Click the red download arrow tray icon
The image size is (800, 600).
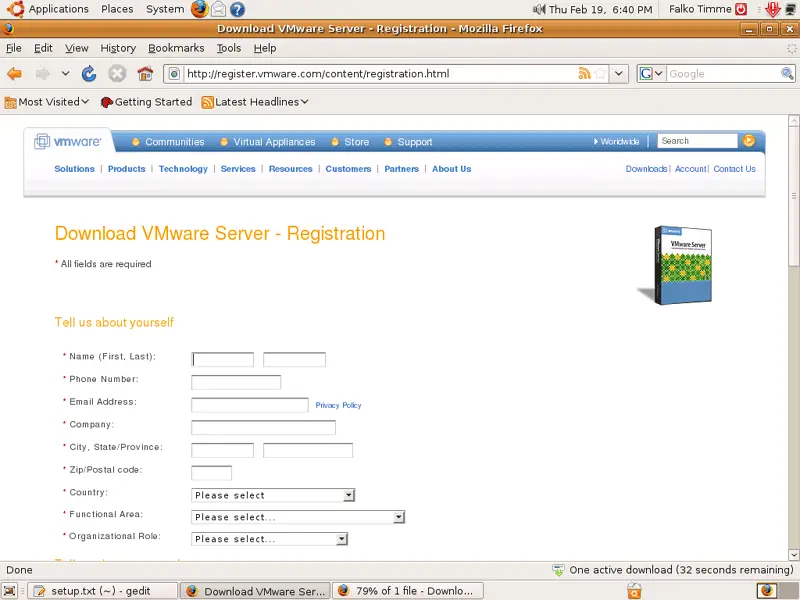click(x=772, y=9)
